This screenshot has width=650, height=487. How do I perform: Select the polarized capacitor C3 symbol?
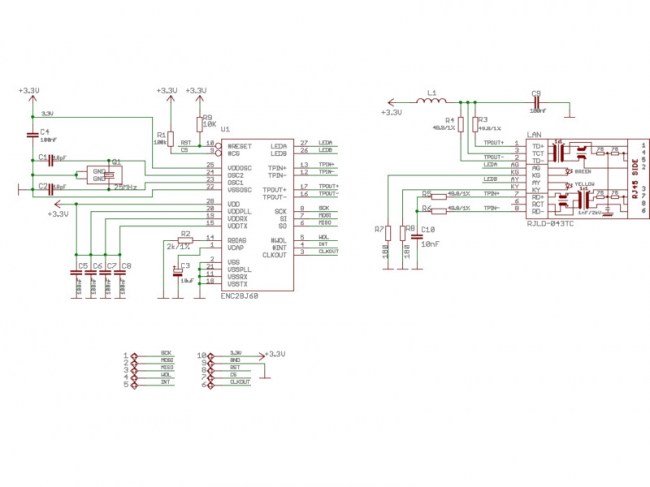point(180,271)
